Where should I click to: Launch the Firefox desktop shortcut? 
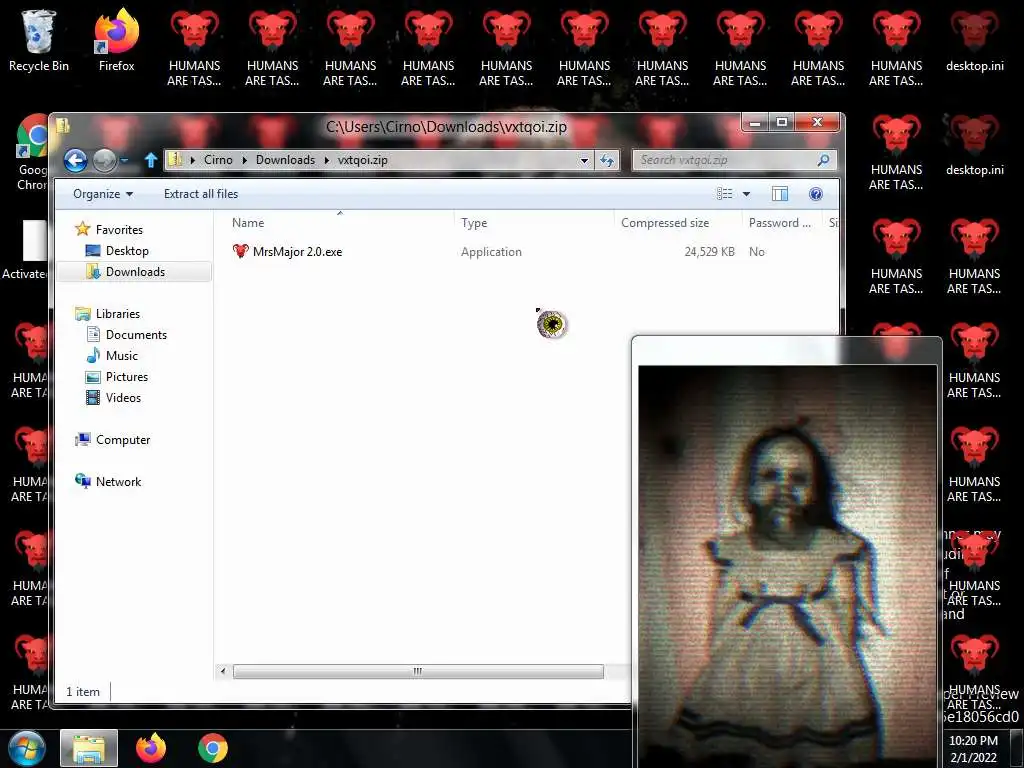click(116, 40)
